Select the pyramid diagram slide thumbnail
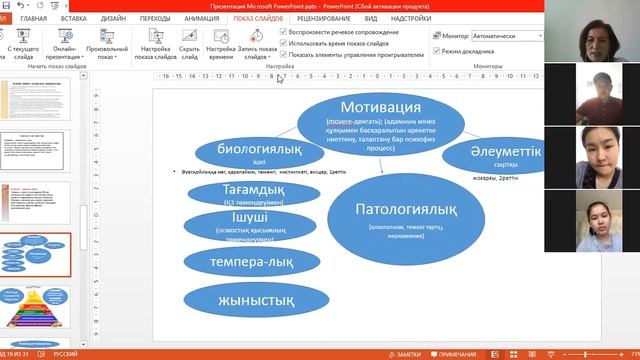The width and height of the screenshot is (640, 360). (35, 307)
